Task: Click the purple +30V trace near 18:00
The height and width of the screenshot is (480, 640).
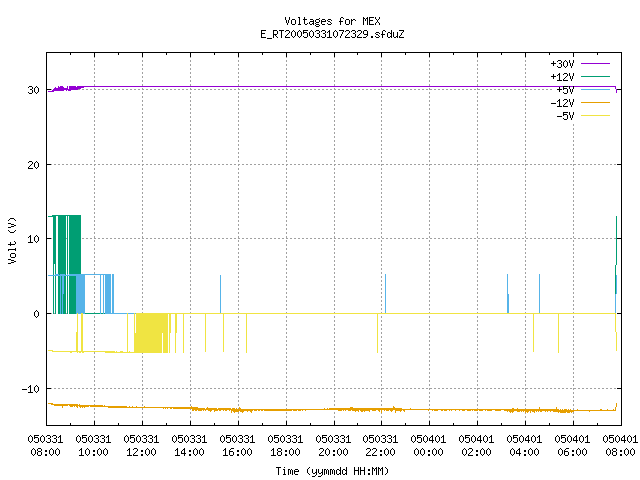Action: pyautogui.click(x=286, y=87)
